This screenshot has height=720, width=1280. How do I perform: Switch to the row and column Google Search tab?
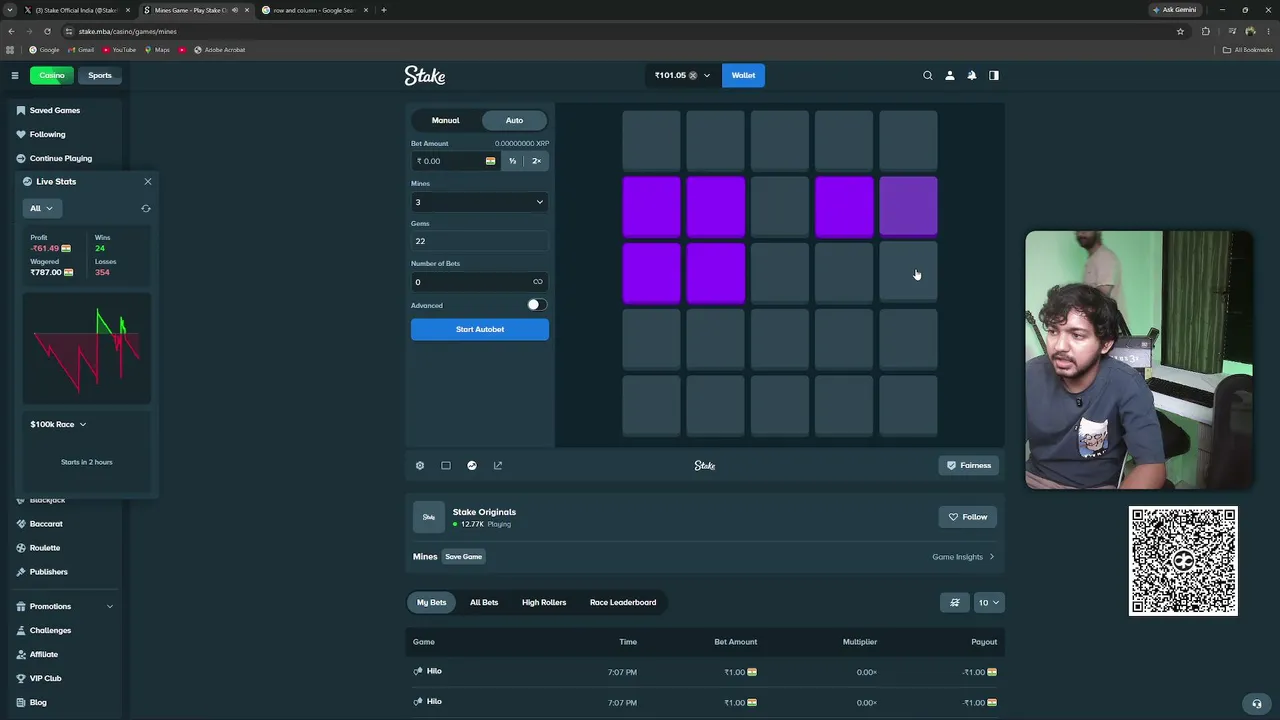point(314,10)
